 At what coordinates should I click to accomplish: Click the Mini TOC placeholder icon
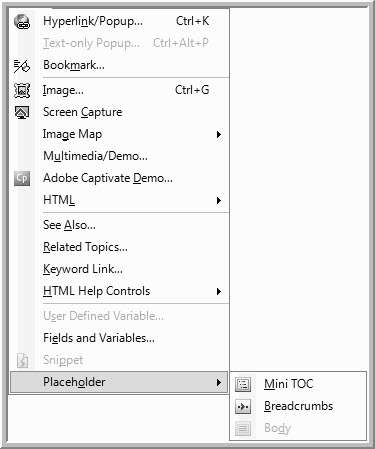click(243, 384)
